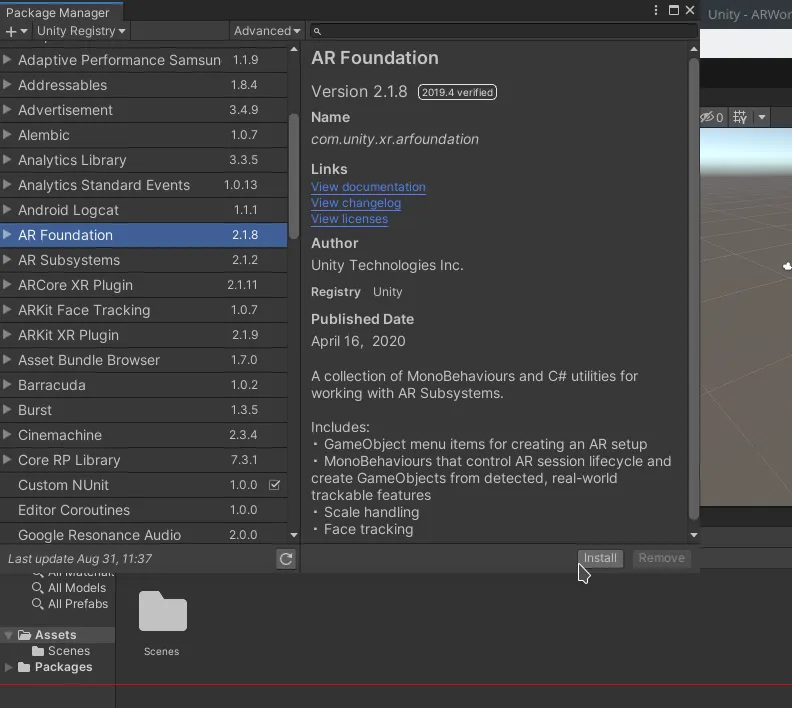Toggle grid visibility in Scene view

740,117
